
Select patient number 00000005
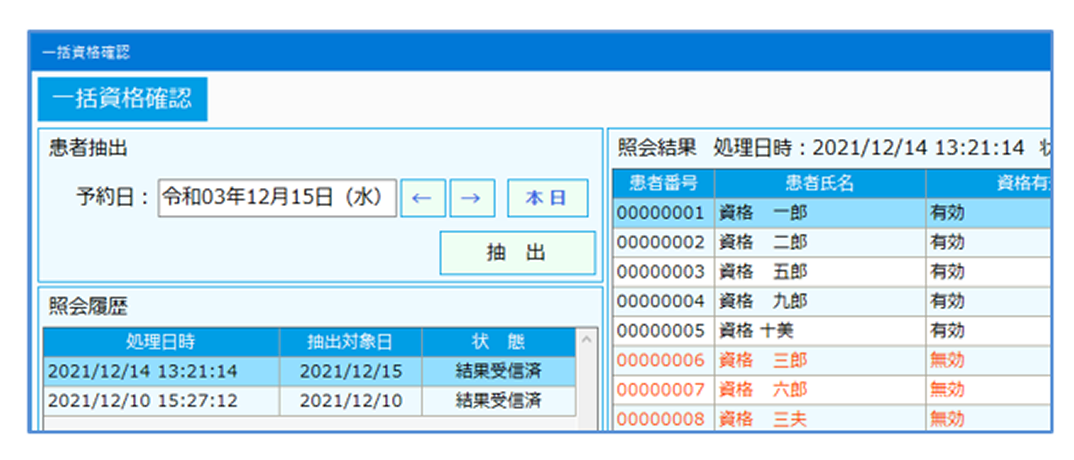click(664, 331)
